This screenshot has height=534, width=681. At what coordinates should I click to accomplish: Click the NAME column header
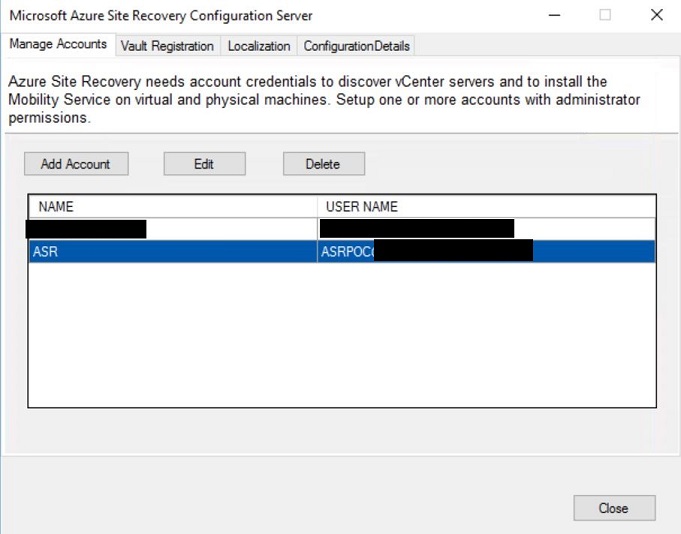click(x=173, y=207)
